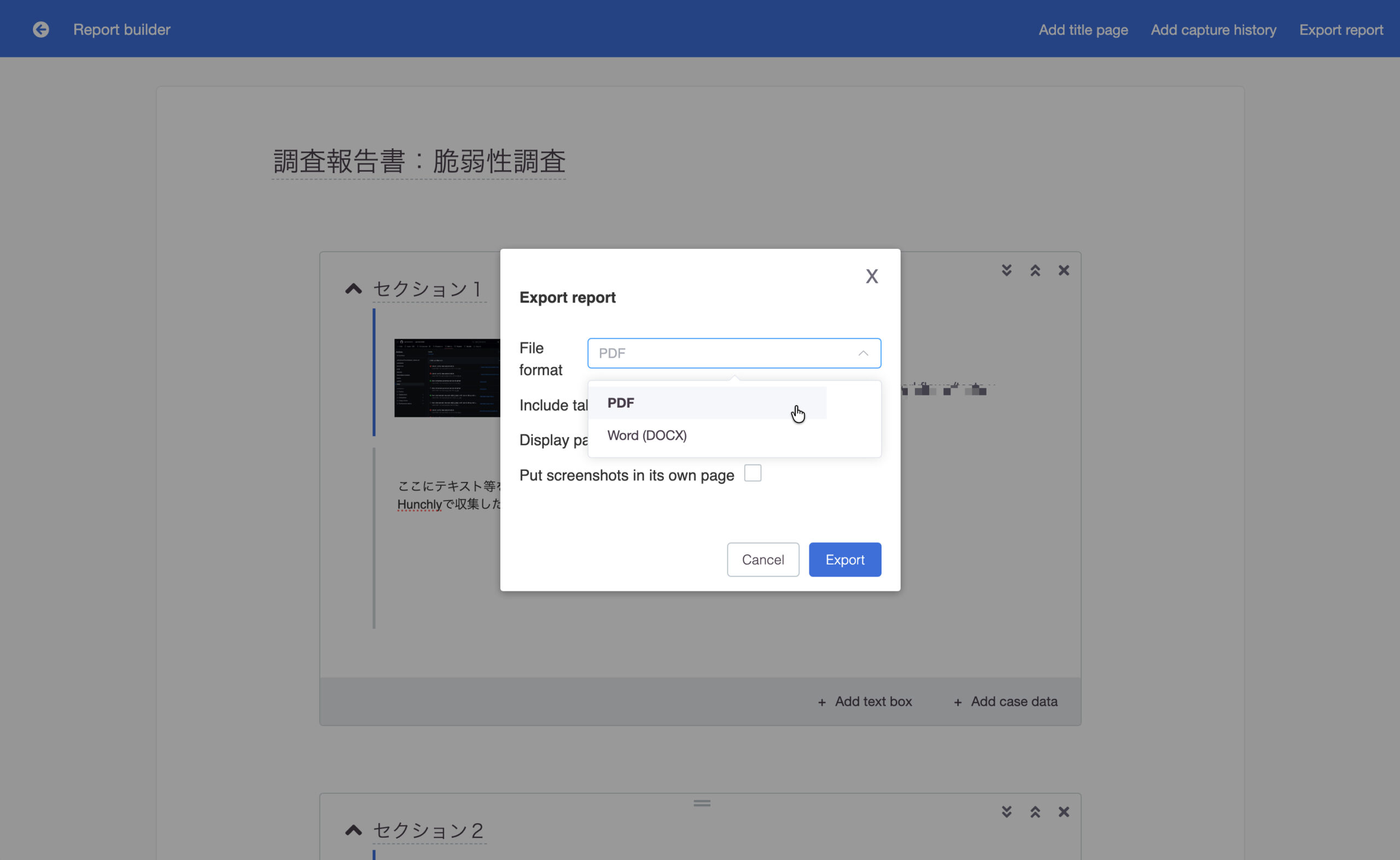The image size is (1400, 860).
Task: Move セクション1 down with double chevron
Action: (1006, 270)
